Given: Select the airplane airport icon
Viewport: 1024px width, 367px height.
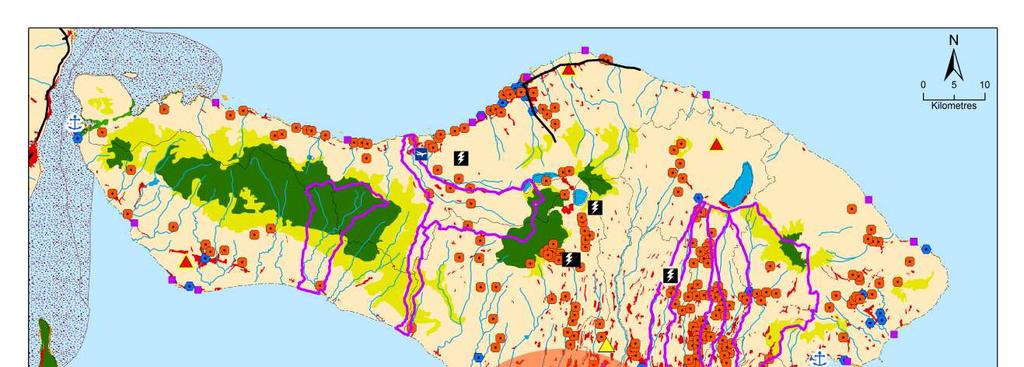Looking at the screenshot, I should coord(421,154).
